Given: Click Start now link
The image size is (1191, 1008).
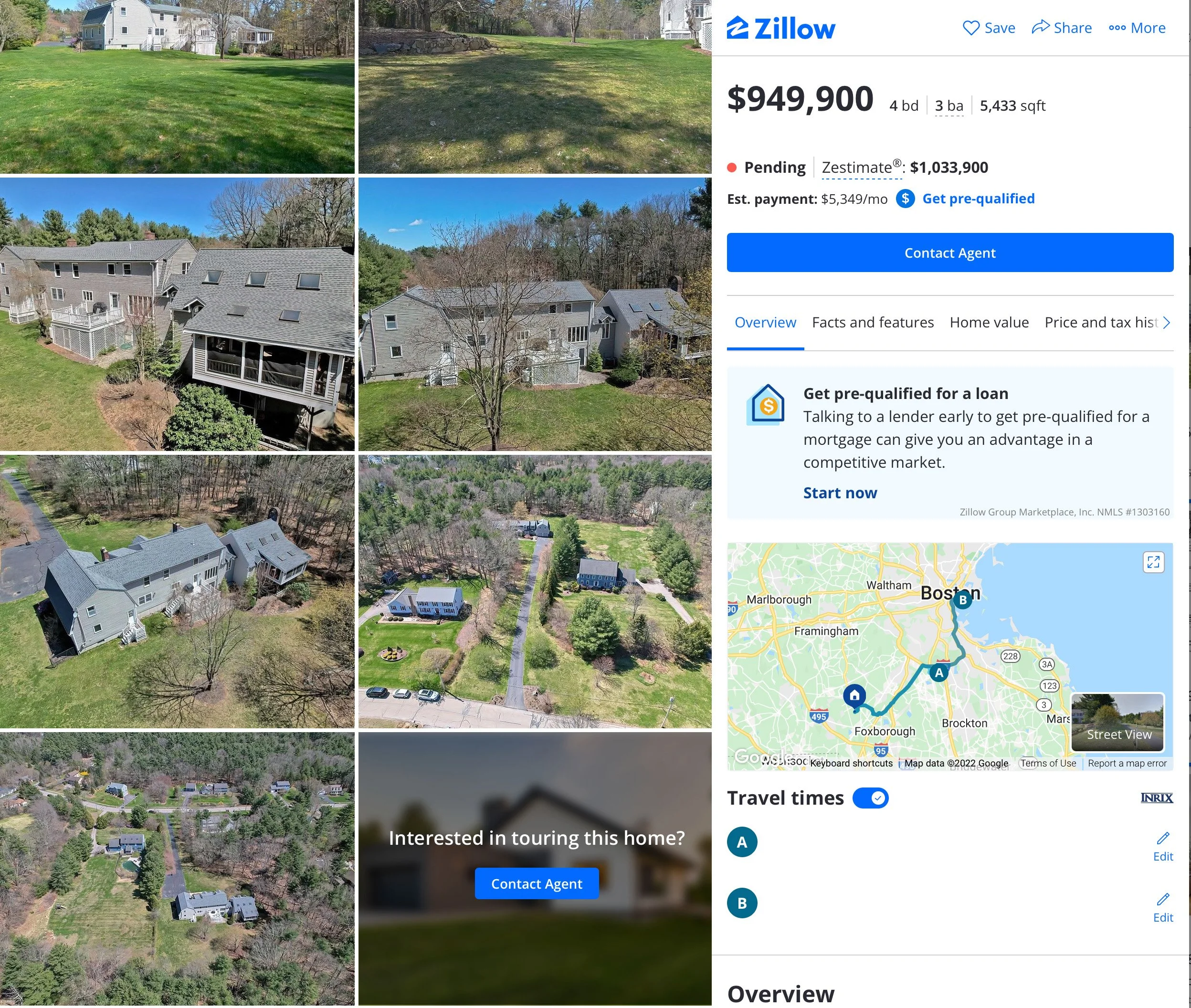Looking at the screenshot, I should tap(840, 493).
